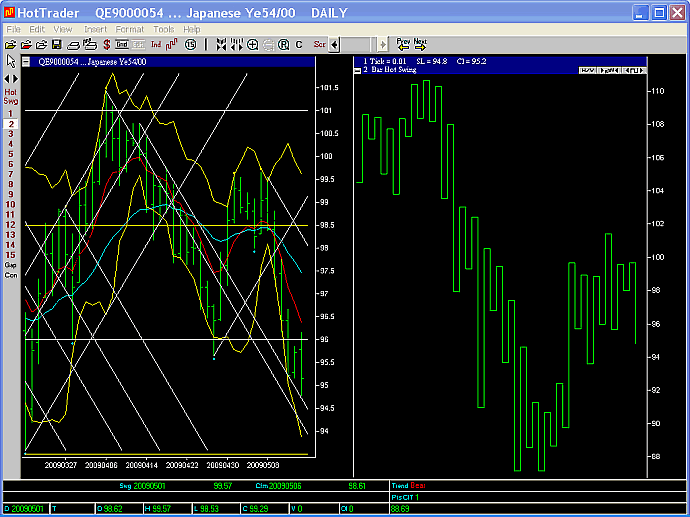Select the highlighted swing level 2
The height and width of the screenshot is (517, 690).
pos(11,124)
